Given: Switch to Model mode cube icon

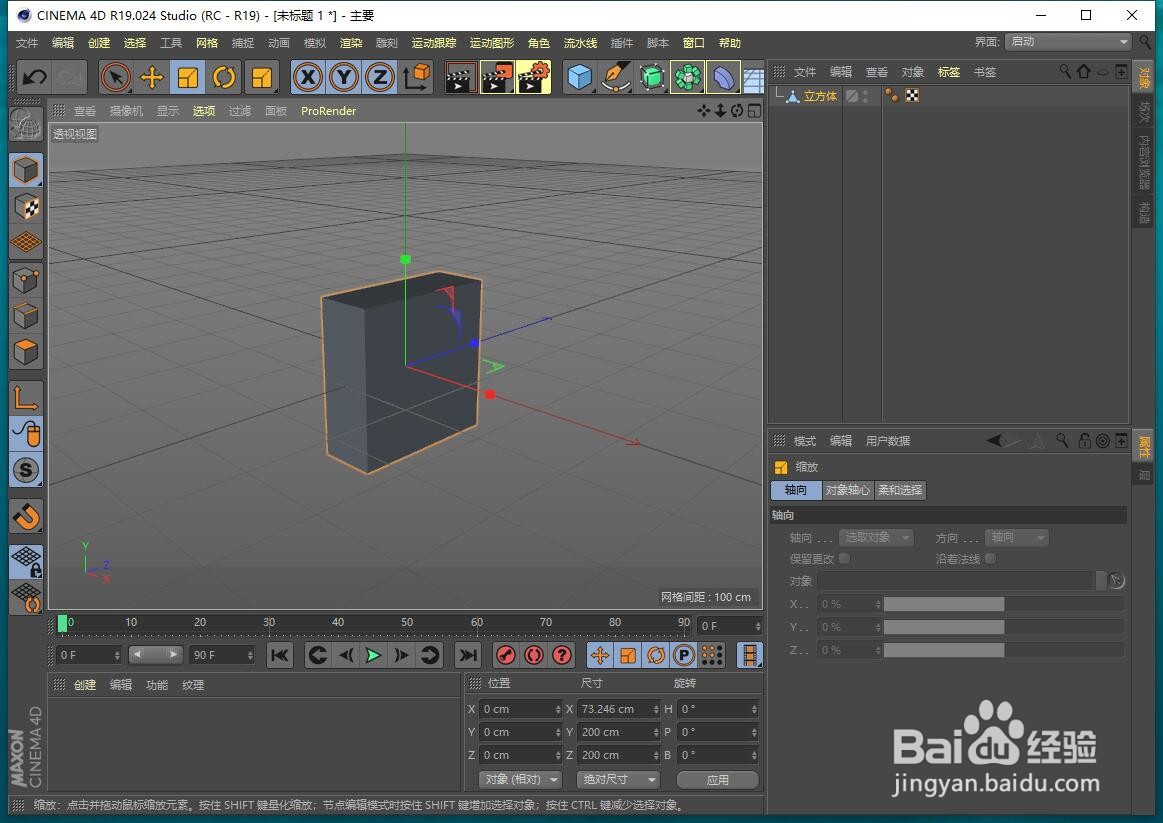Looking at the screenshot, I should click(x=26, y=171).
